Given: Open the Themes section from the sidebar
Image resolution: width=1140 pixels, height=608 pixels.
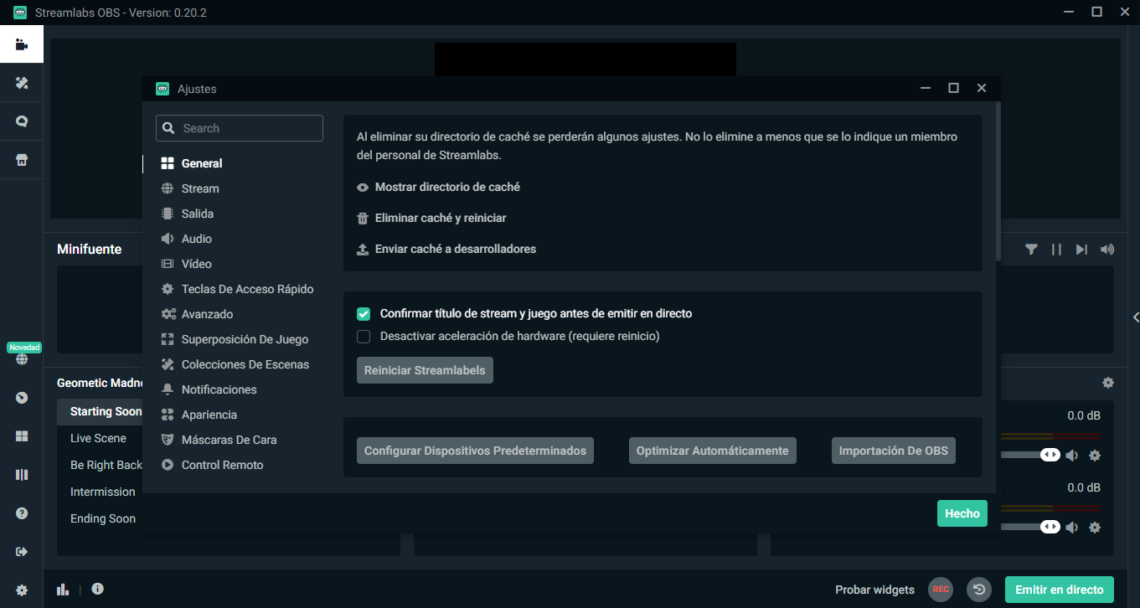Looking at the screenshot, I should coord(21,83).
